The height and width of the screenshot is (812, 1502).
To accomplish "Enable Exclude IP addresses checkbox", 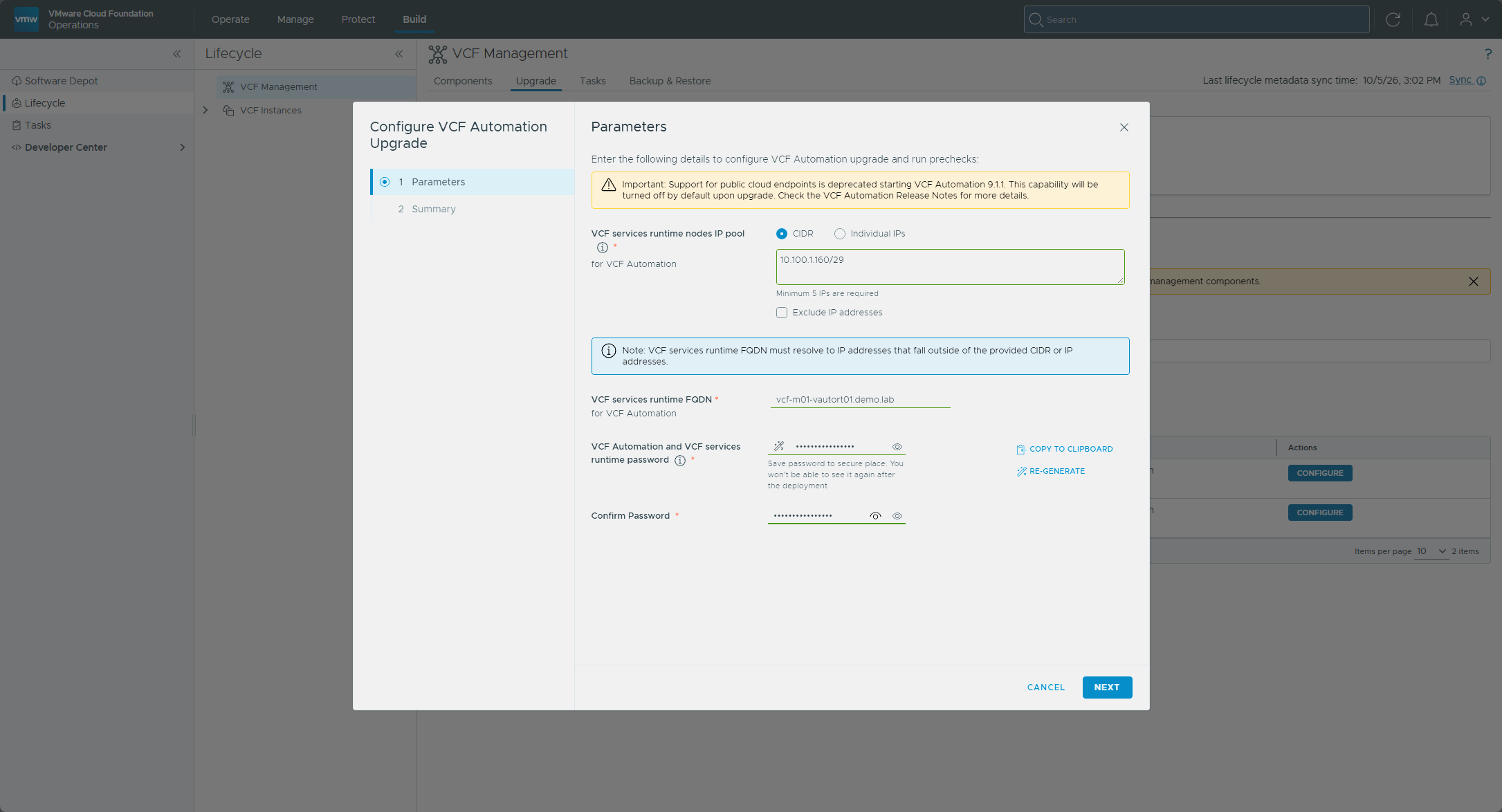I will point(782,313).
